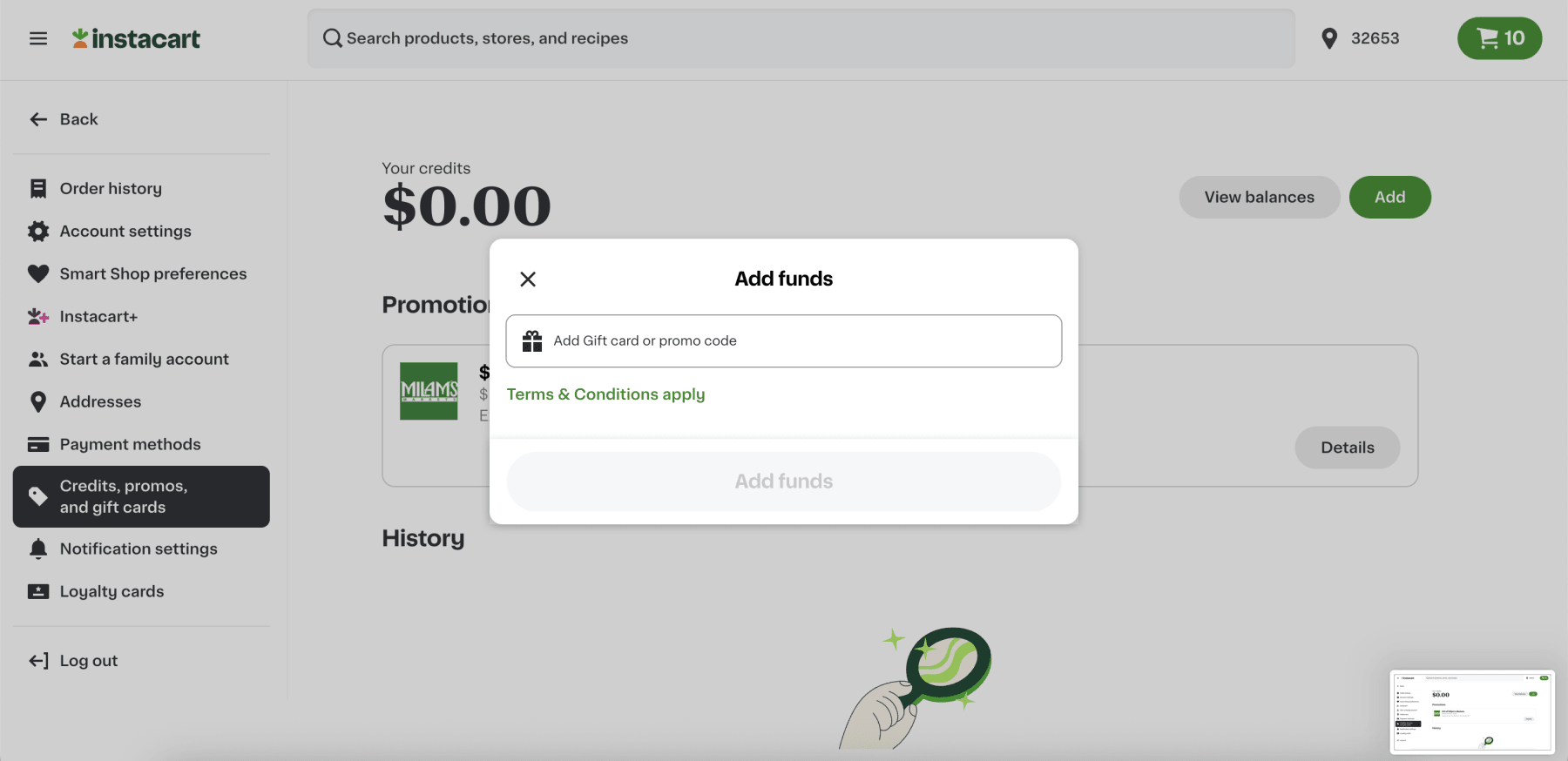Close the Add funds dialog
This screenshot has height=761, width=1568.
click(528, 279)
